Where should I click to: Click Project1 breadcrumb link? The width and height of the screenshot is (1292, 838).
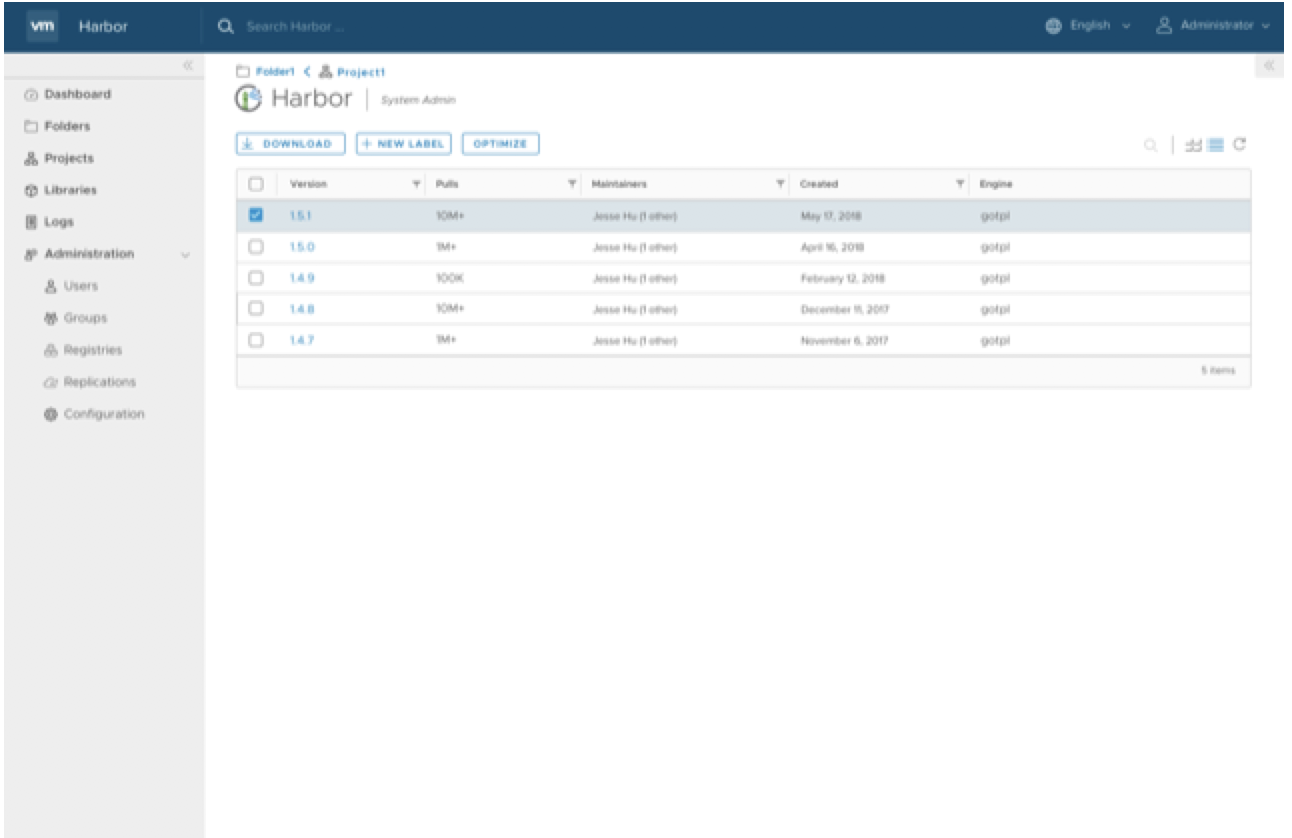coord(361,72)
